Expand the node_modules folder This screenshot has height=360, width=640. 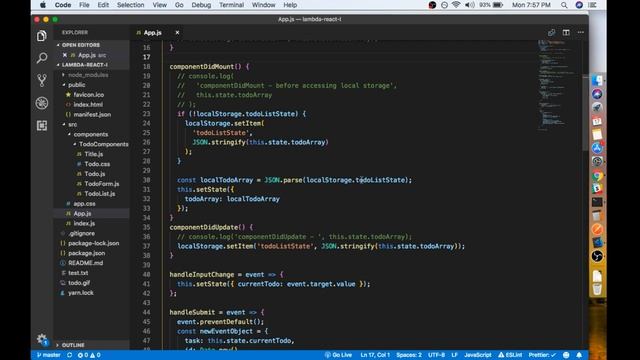point(88,75)
